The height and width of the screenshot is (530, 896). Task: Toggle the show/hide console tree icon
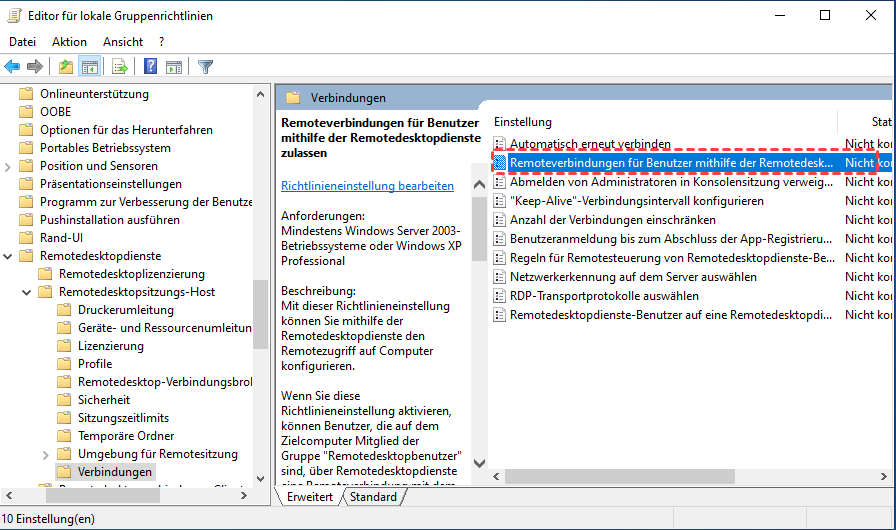pyautogui.click(x=90, y=67)
